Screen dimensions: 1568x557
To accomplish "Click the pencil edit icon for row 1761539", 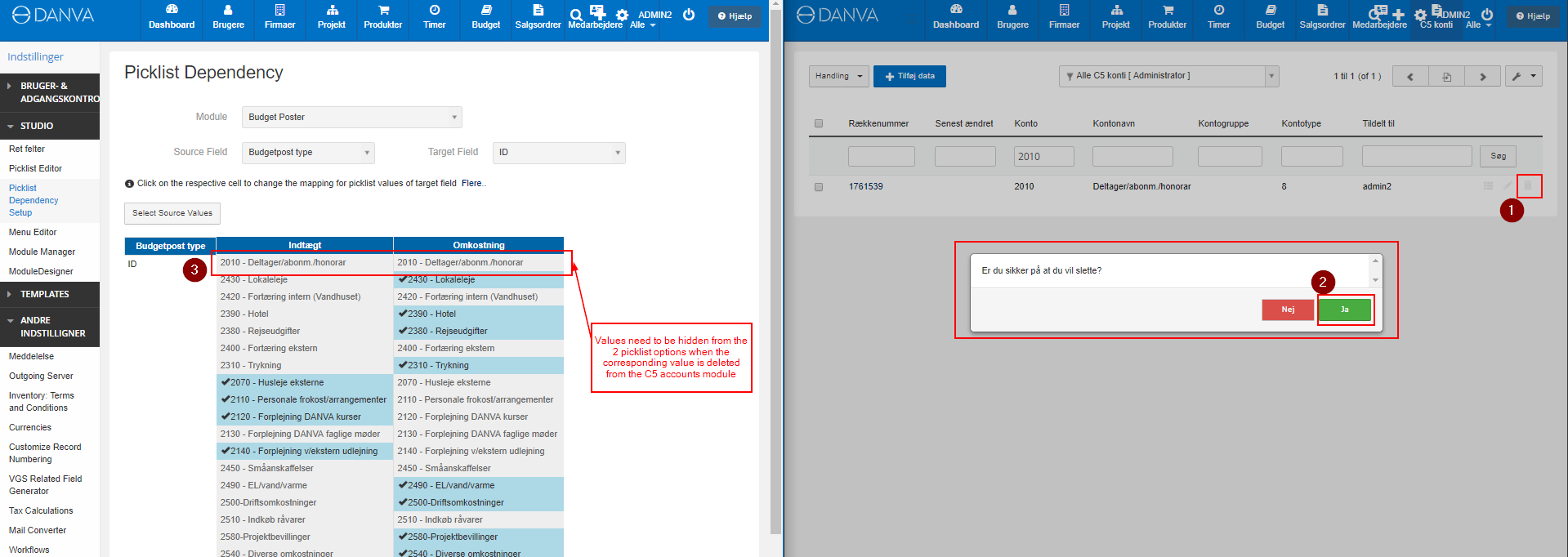I will click(x=1508, y=186).
